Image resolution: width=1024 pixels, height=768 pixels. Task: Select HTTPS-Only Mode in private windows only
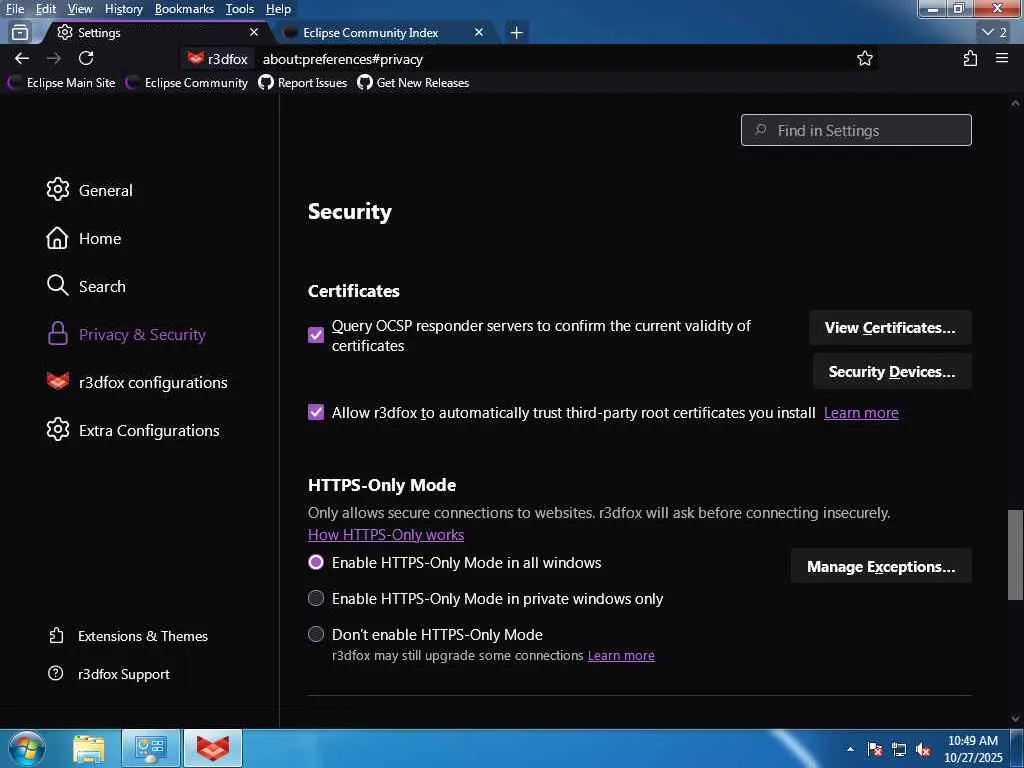[x=316, y=598]
